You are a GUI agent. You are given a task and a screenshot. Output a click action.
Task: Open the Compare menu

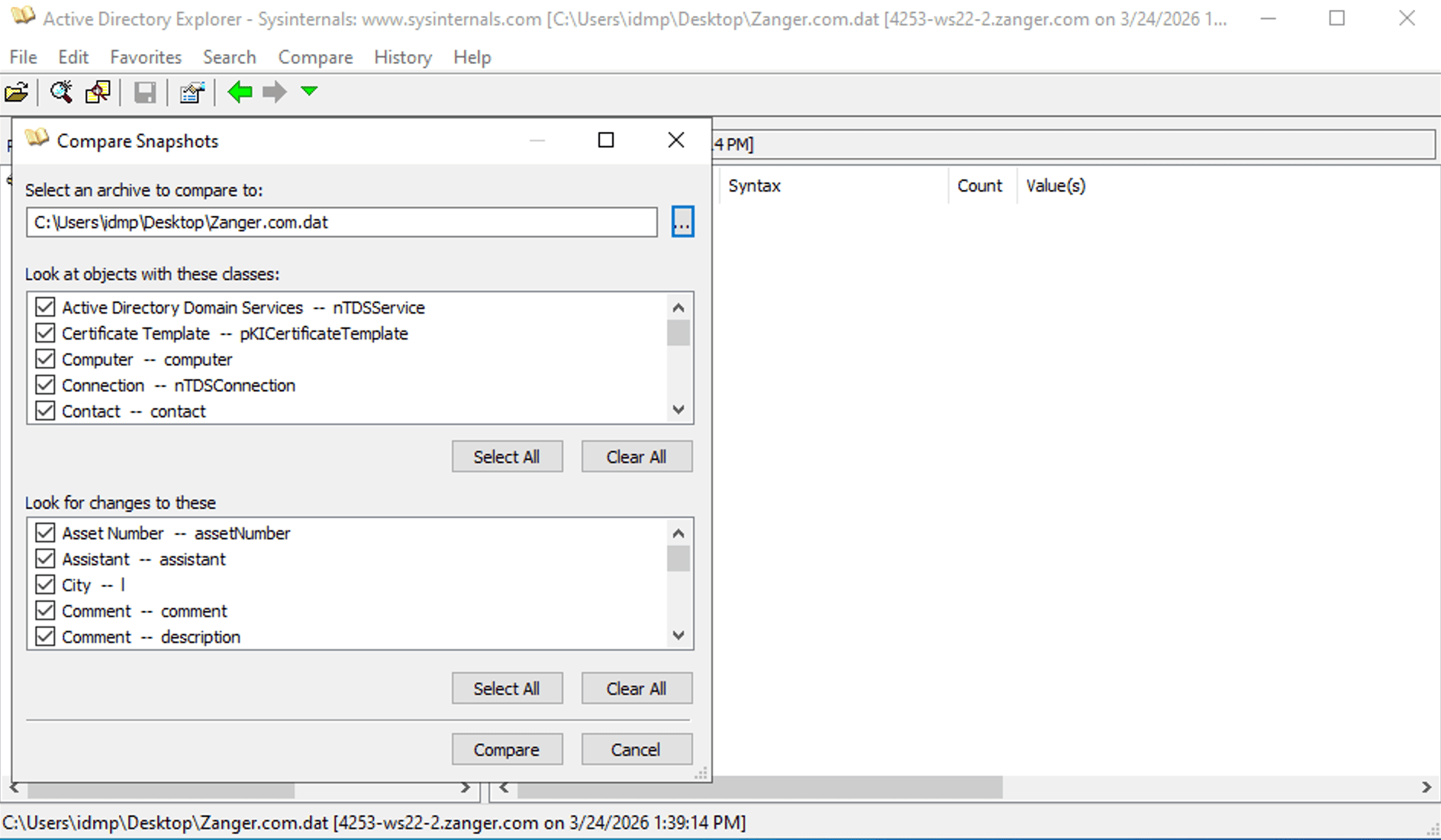click(315, 57)
